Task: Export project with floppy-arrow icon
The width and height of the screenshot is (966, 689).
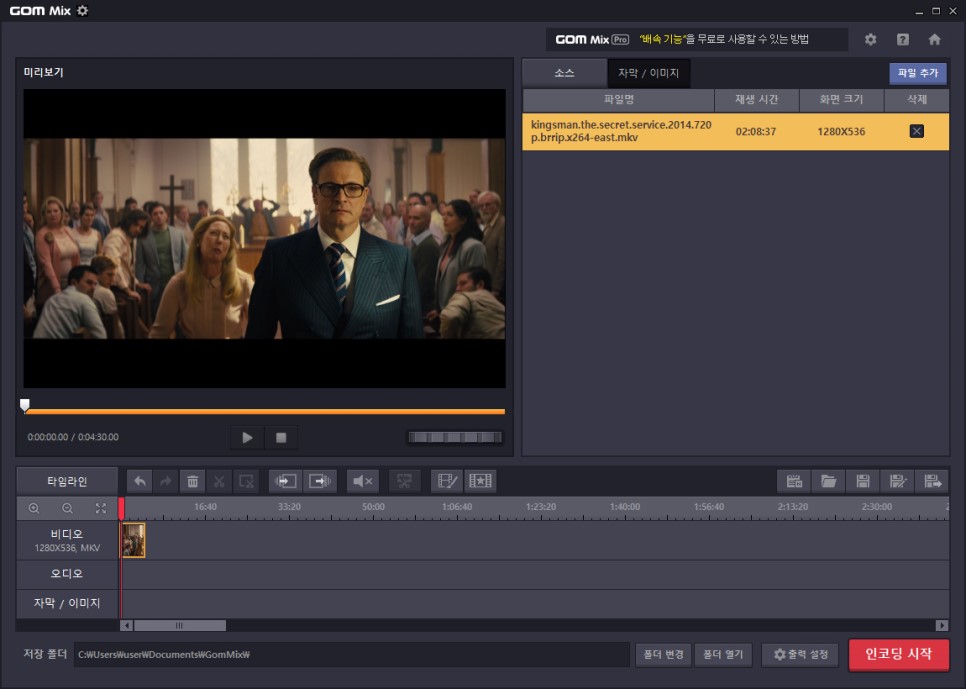Action: click(932, 481)
